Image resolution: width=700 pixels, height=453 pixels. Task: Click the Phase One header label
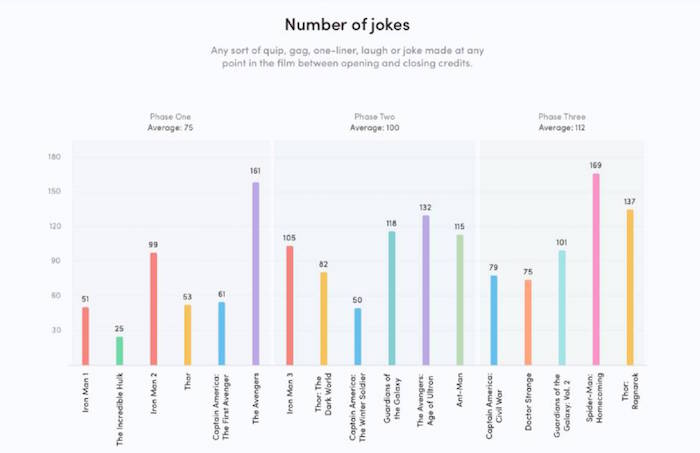[x=170, y=116]
